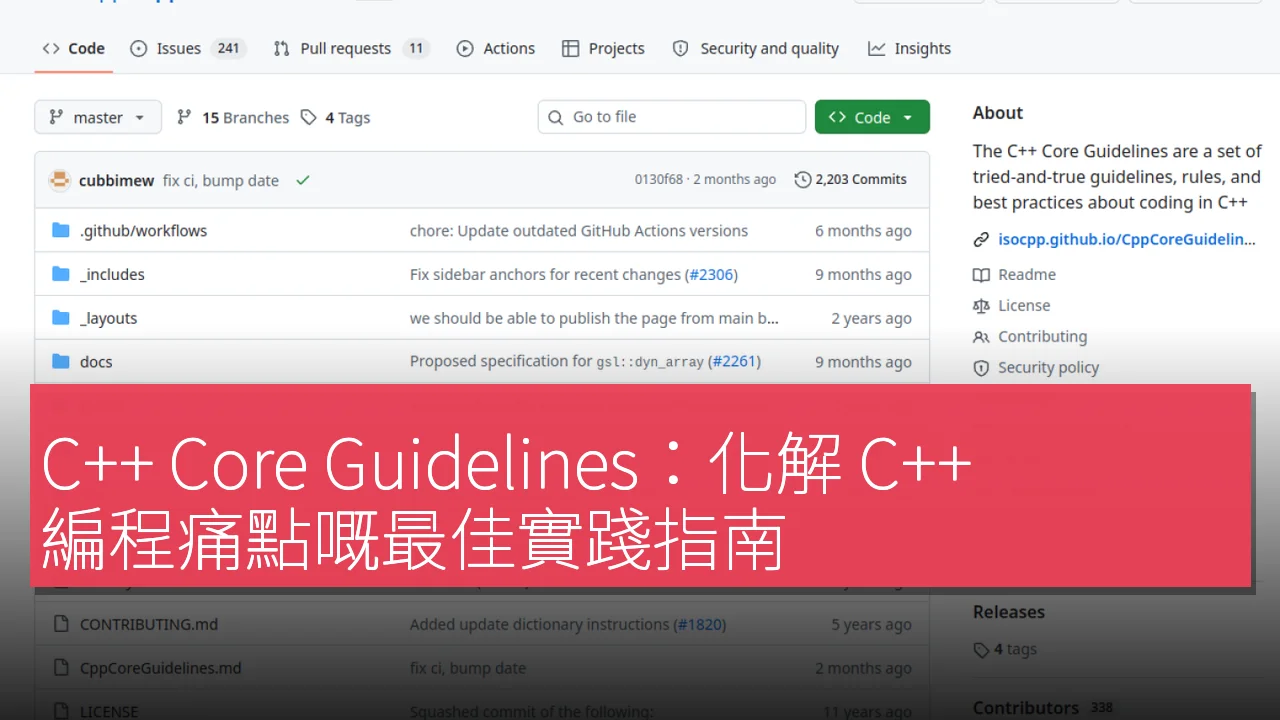Open the docs folder
1280x720 pixels.
click(x=96, y=362)
